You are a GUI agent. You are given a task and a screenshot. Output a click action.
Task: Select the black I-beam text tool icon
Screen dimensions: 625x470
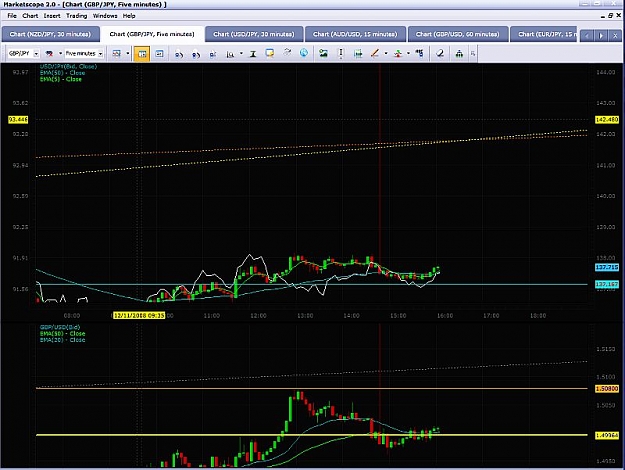coord(253,54)
